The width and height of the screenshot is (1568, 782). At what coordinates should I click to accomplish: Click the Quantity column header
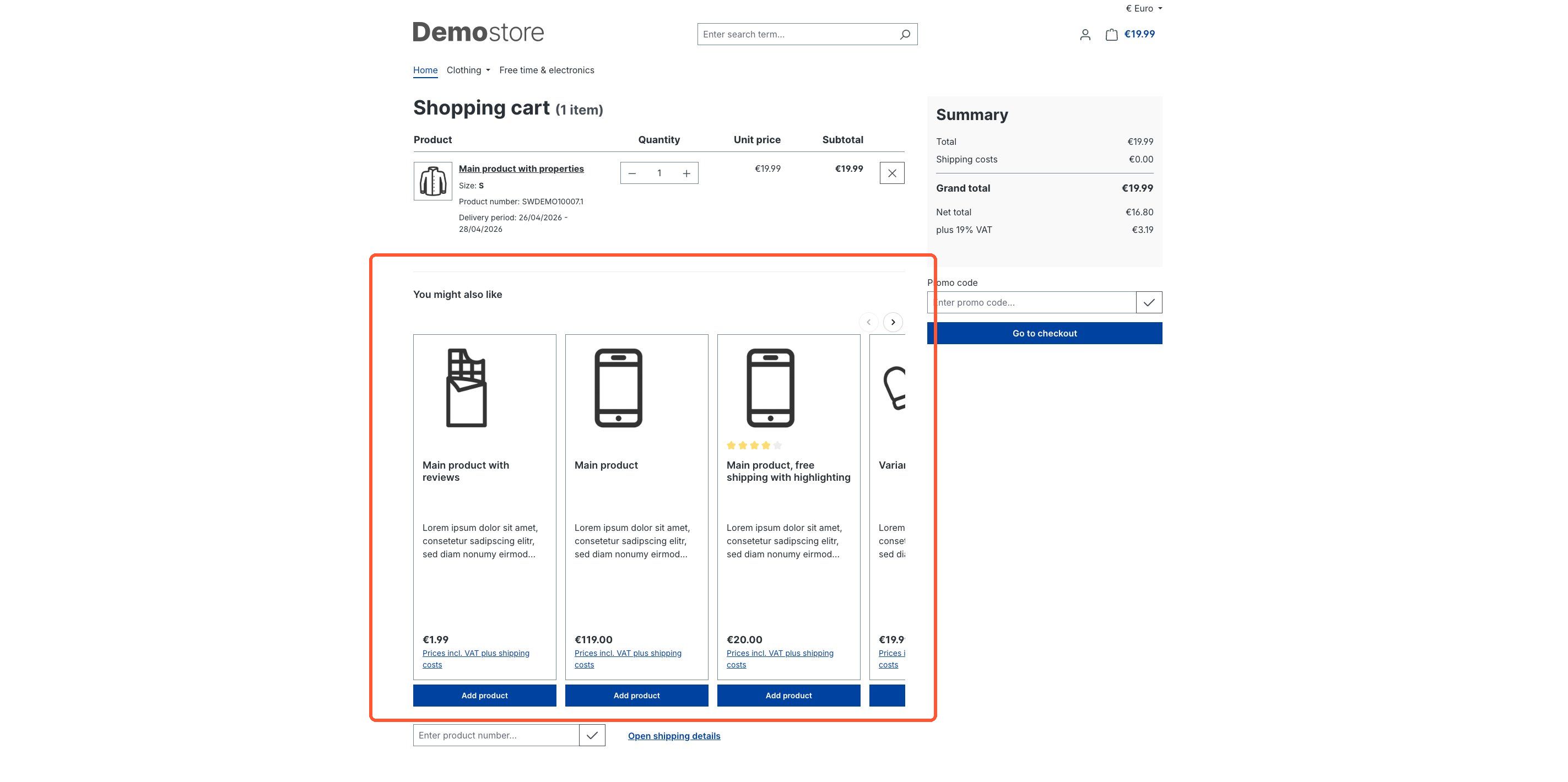[x=658, y=139]
